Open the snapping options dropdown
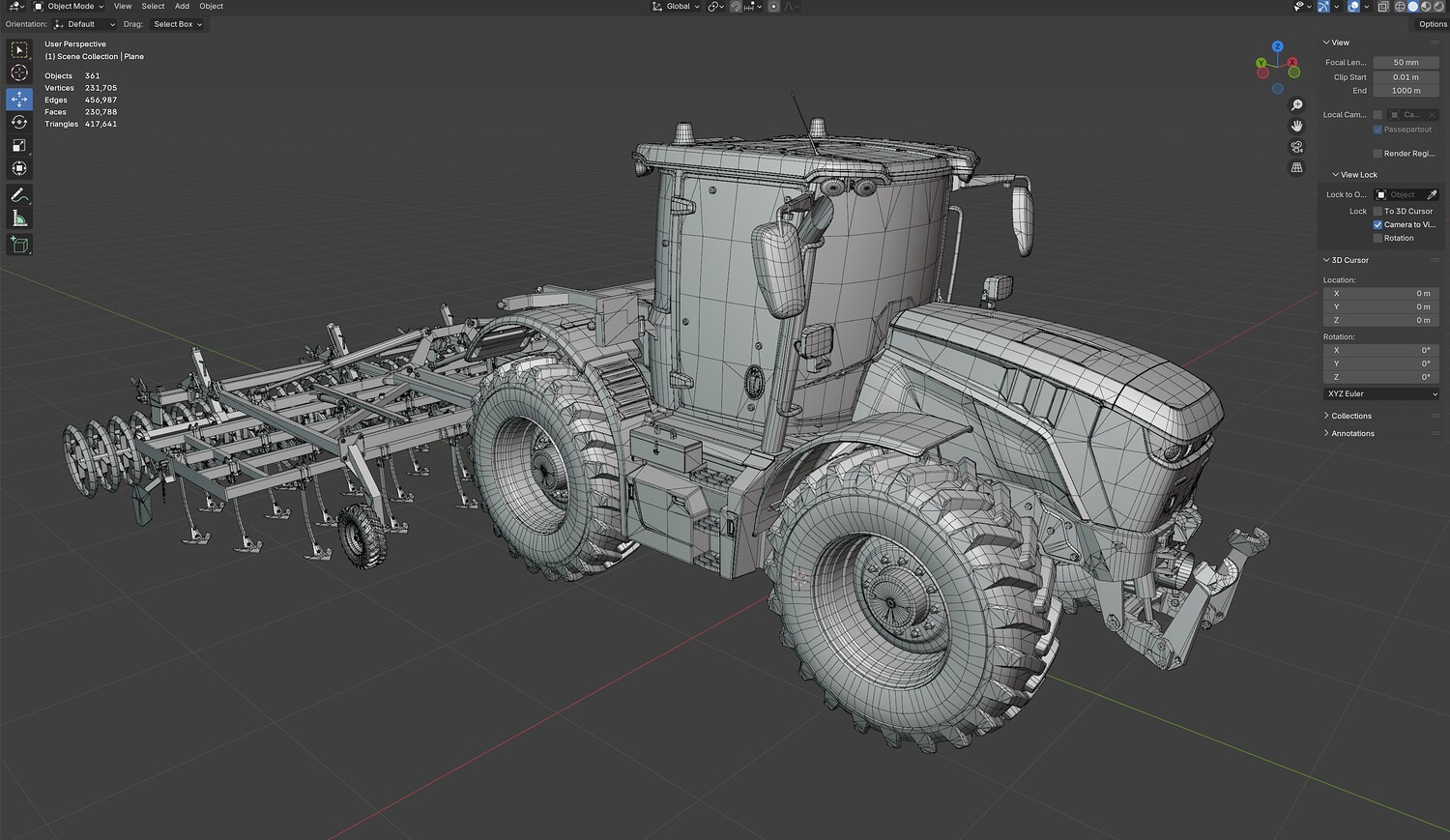 click(x=750, y=7)
